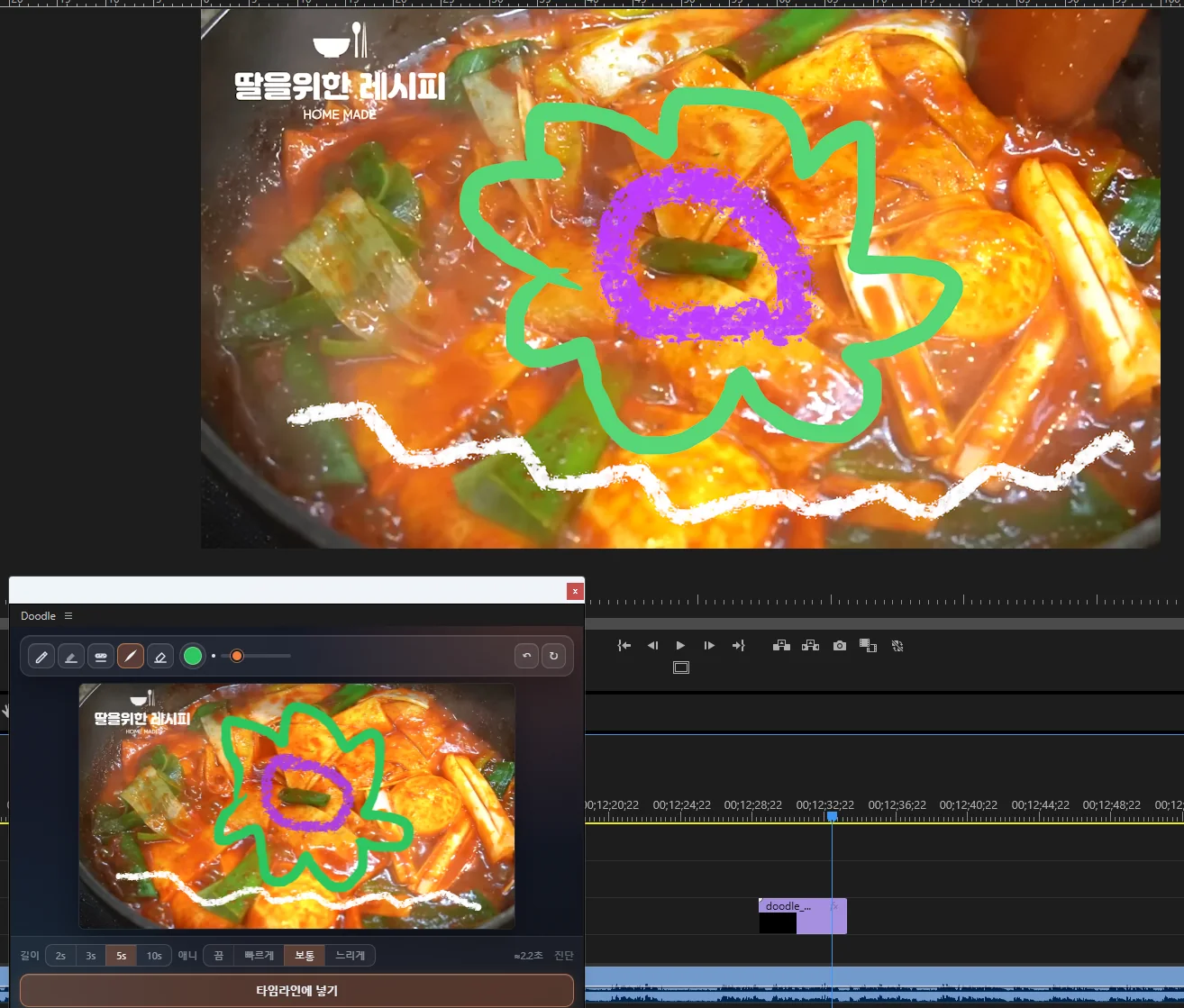Select the doodle clip on the timeline

click(803, 916)
